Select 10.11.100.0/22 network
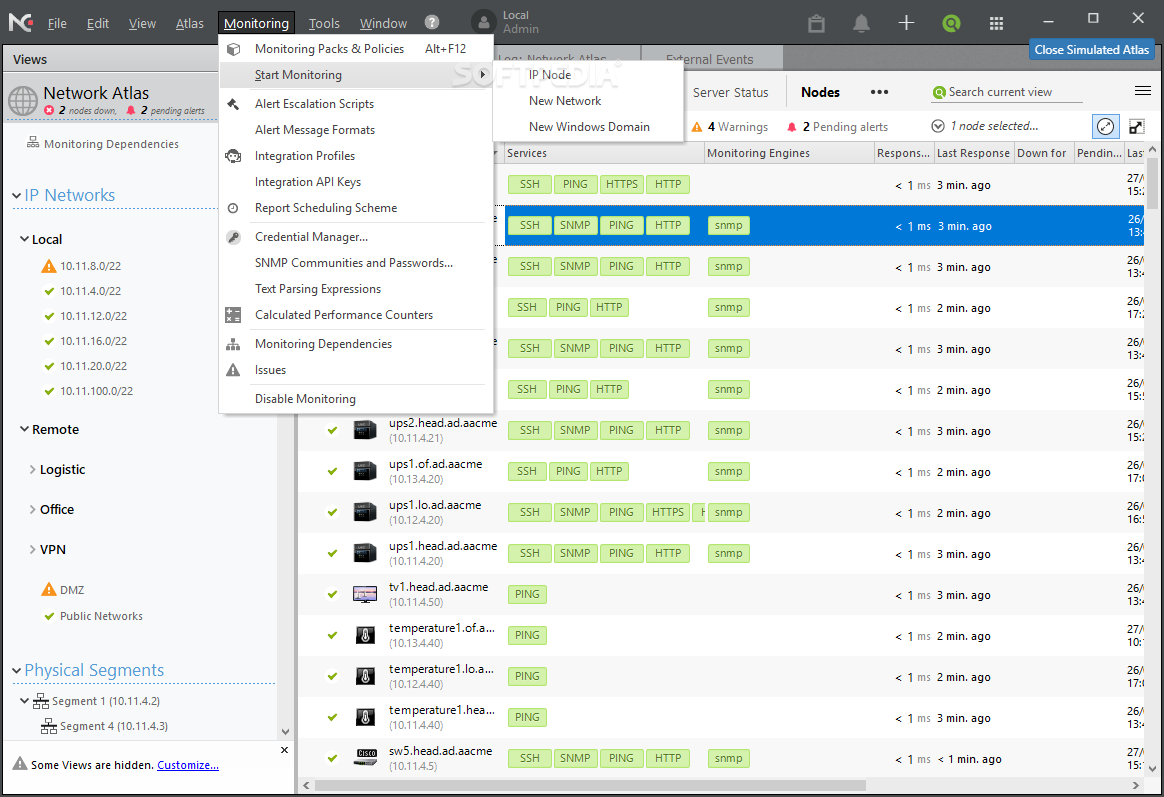 [97, 391]
